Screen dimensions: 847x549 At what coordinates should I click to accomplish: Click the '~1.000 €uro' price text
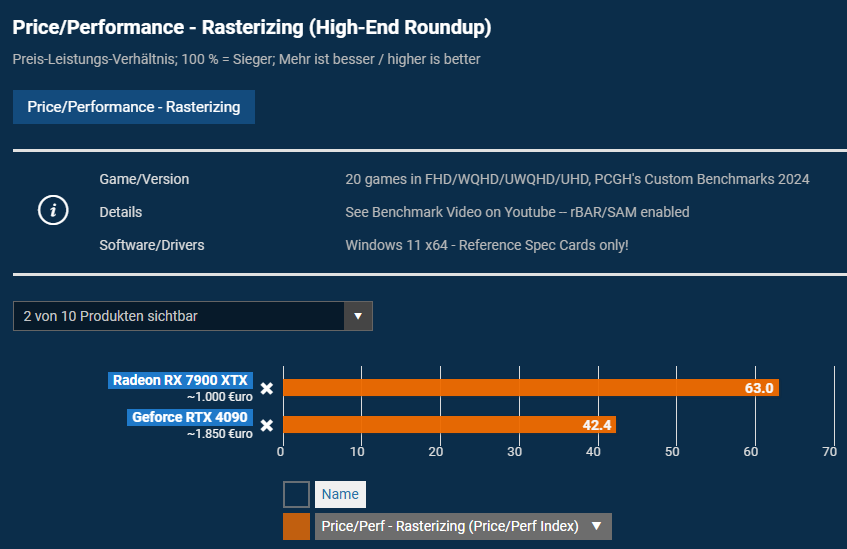click(x=220, y=397)
